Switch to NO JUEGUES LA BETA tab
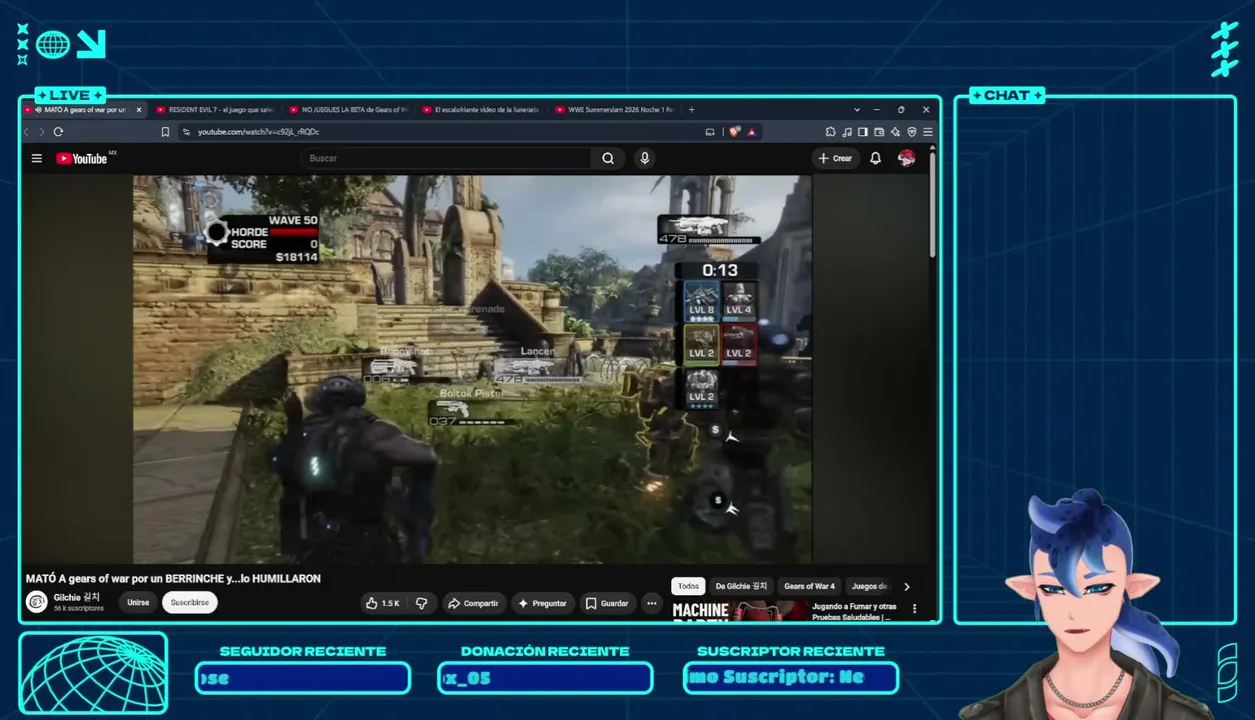Viewport: 1255px width, 720px height. [x=347, y=110]
